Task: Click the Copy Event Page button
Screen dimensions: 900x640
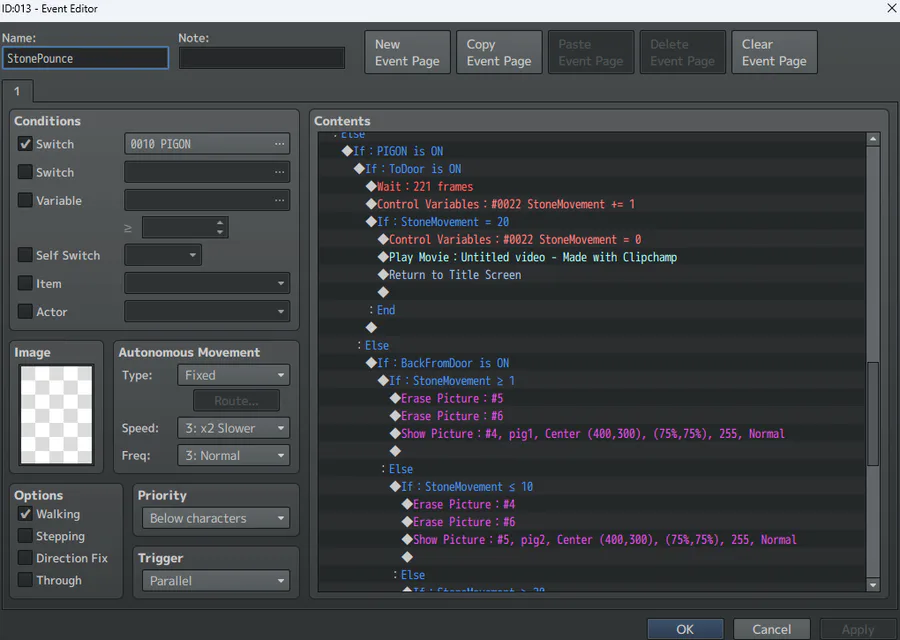Action: (499, 52)
